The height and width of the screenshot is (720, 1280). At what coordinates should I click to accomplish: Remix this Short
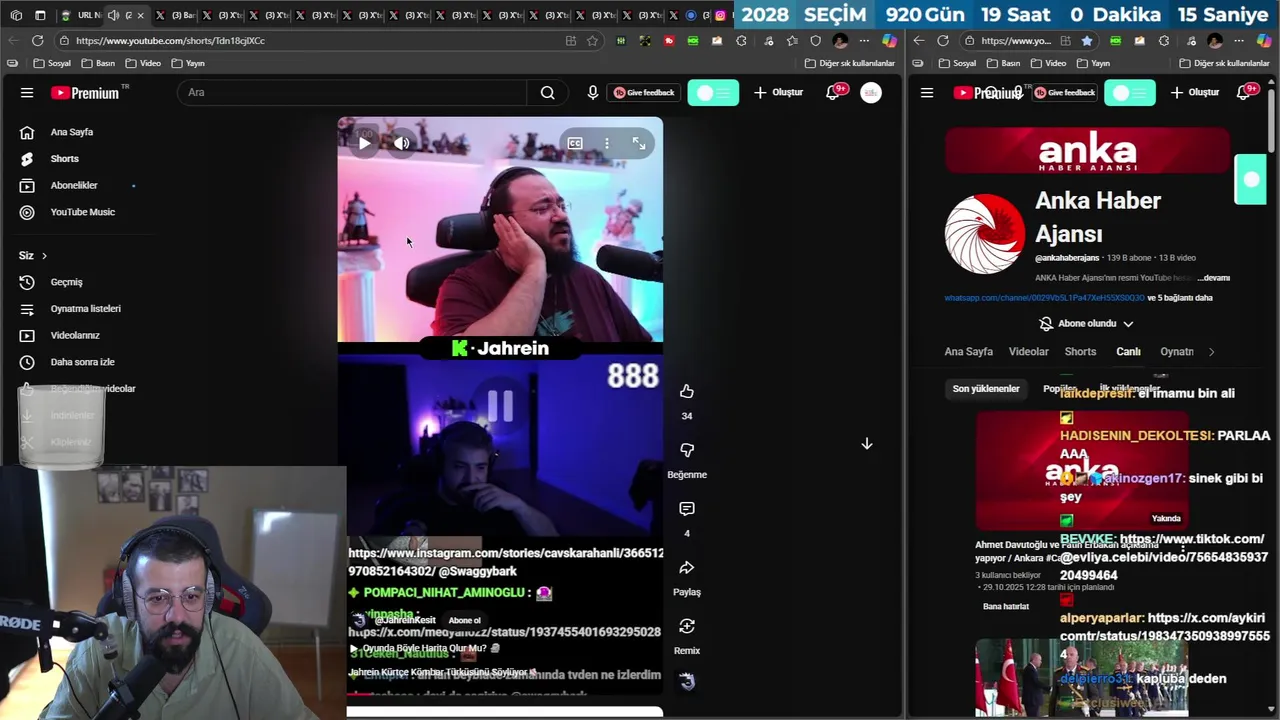click(687, 626)
